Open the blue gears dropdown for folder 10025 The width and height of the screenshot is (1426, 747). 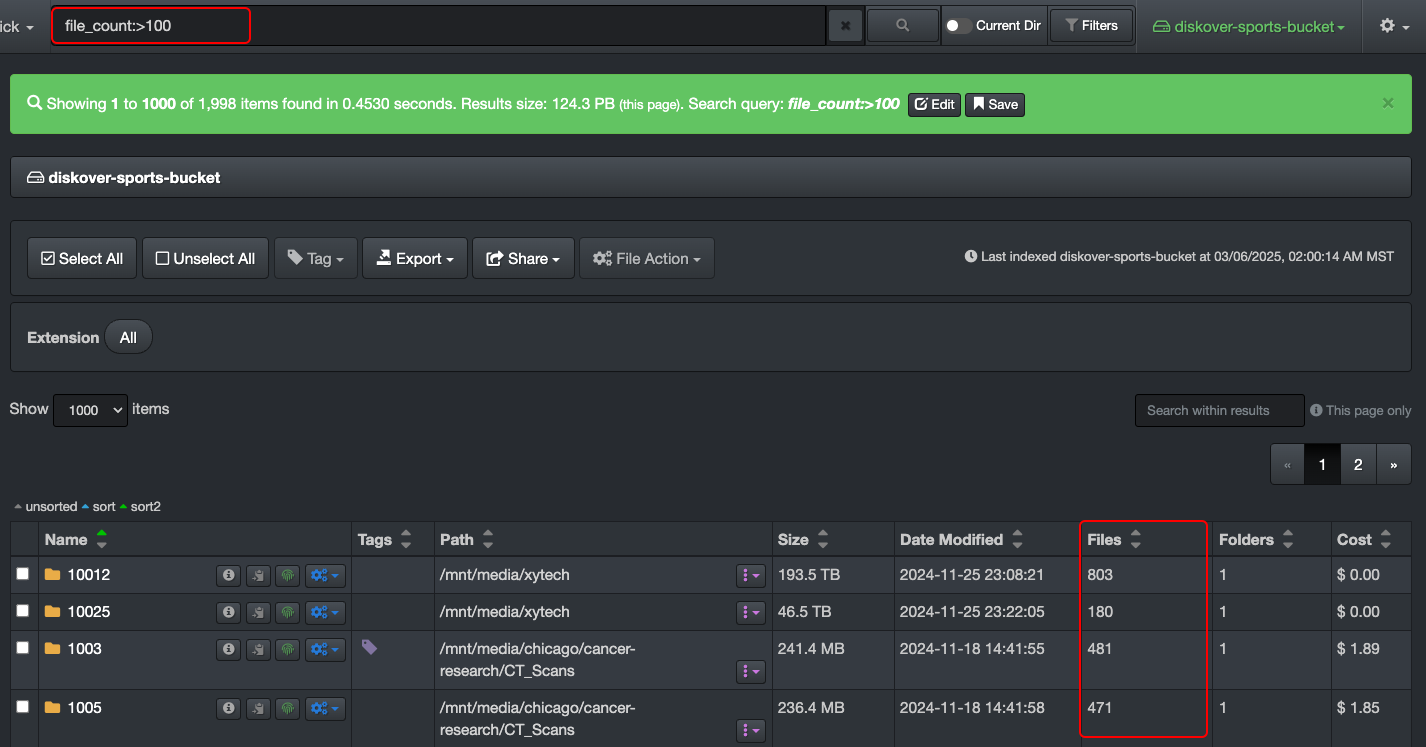click(x=325, y=612)
